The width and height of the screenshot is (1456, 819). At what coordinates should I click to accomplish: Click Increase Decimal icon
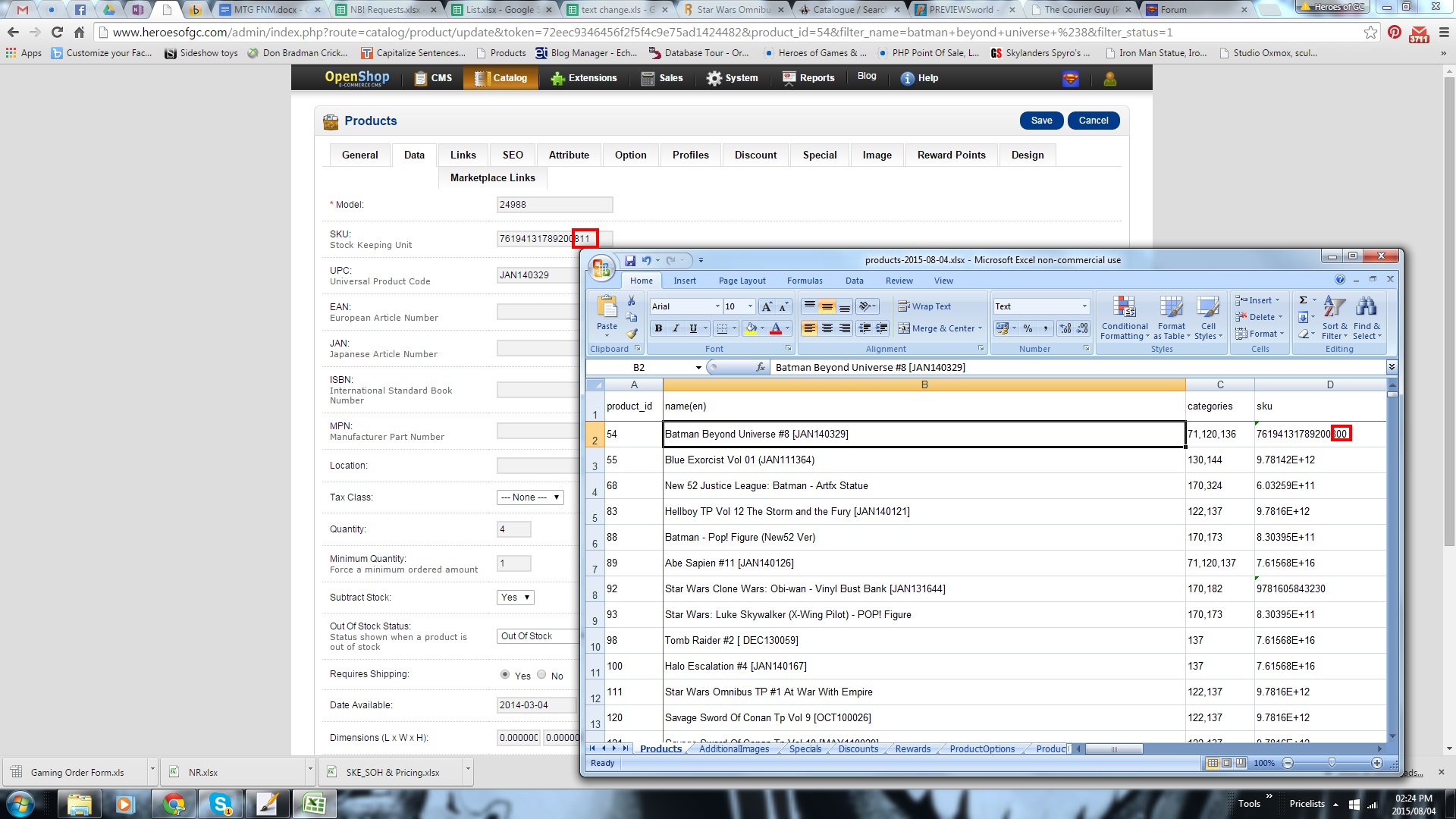pyautogui.click(x=1065, y=328)
